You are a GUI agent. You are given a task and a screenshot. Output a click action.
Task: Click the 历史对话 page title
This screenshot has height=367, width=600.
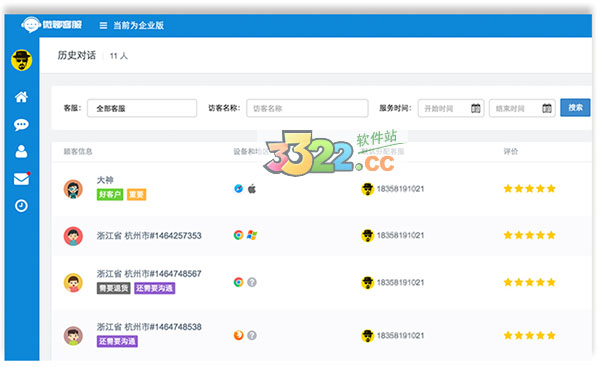[x=77, y=55]
